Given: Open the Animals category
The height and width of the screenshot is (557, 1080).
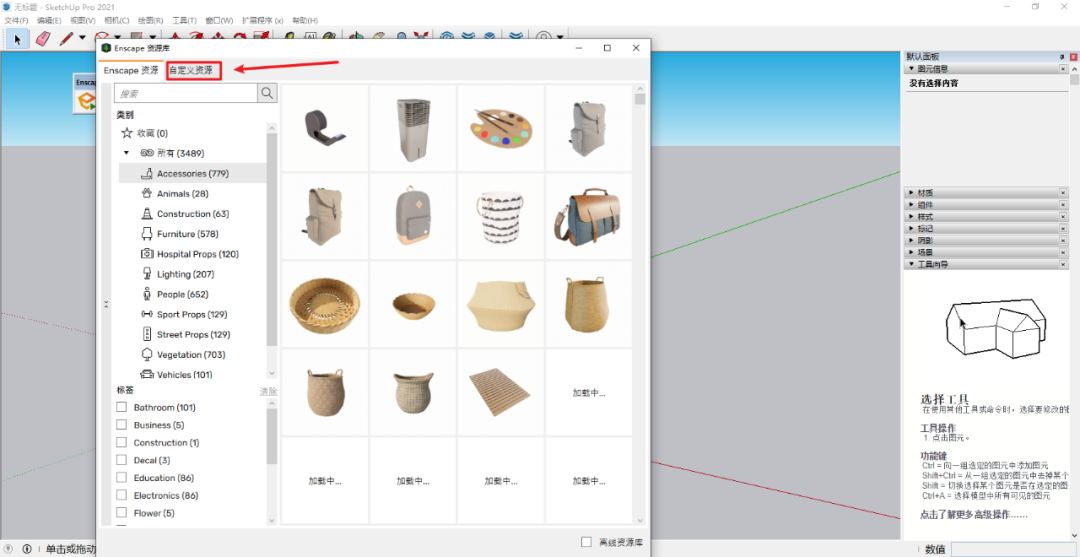Looking at the screenshot, I should click(182, 194).
